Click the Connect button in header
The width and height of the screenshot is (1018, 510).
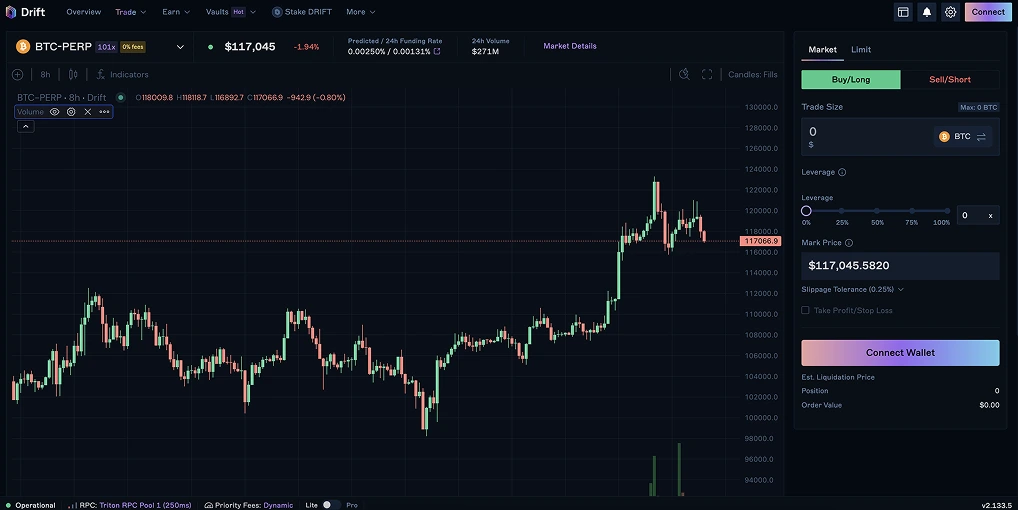988,12
